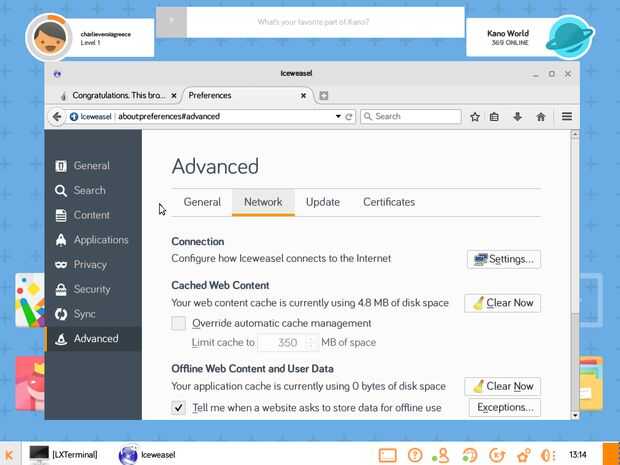Open the Downloads arrow icon
Viewport: 620px width, 465px height.
pyautogui.click(x=518, y=117)
